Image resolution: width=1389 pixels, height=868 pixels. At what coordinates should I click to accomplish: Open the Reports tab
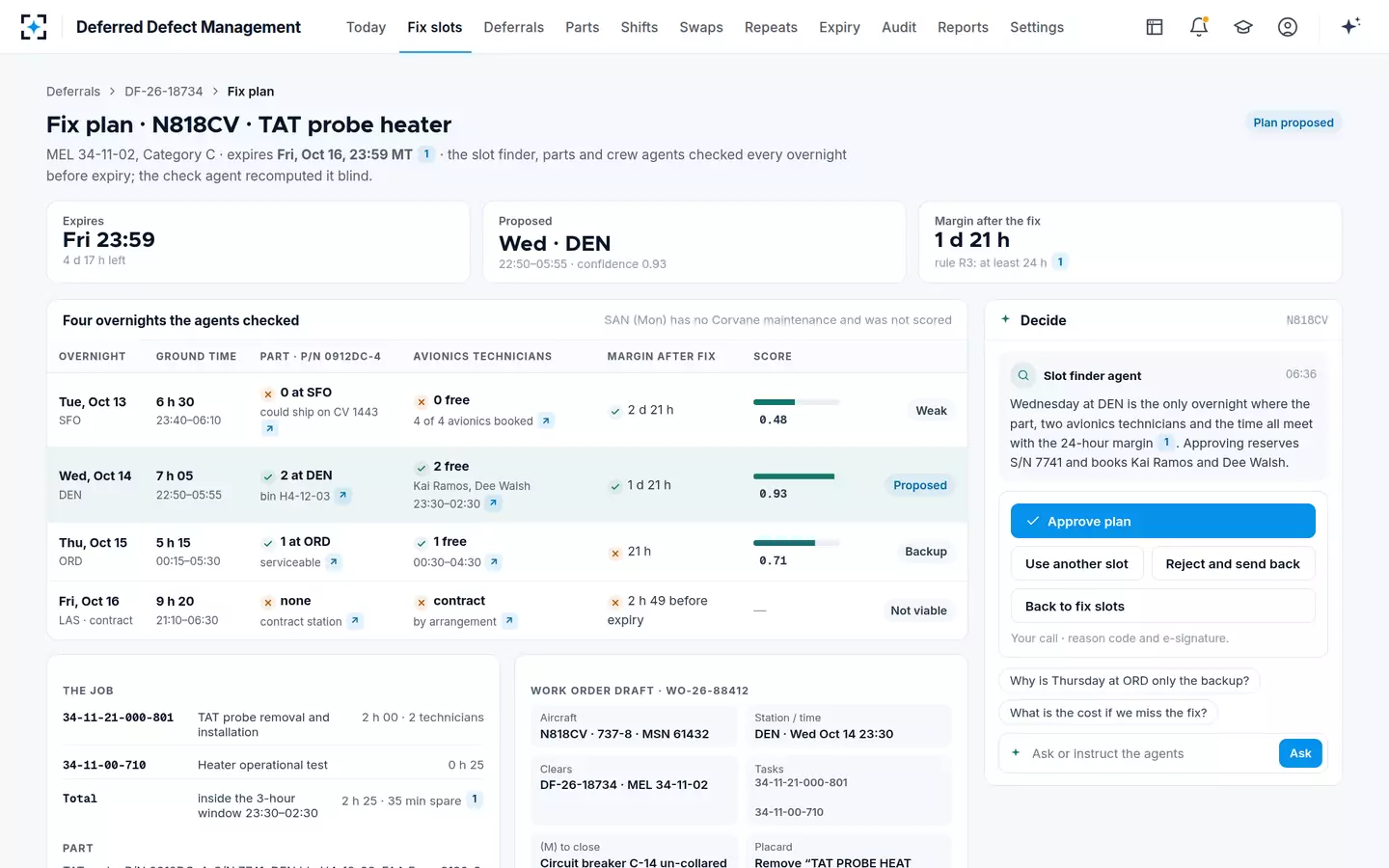point(963,27)
